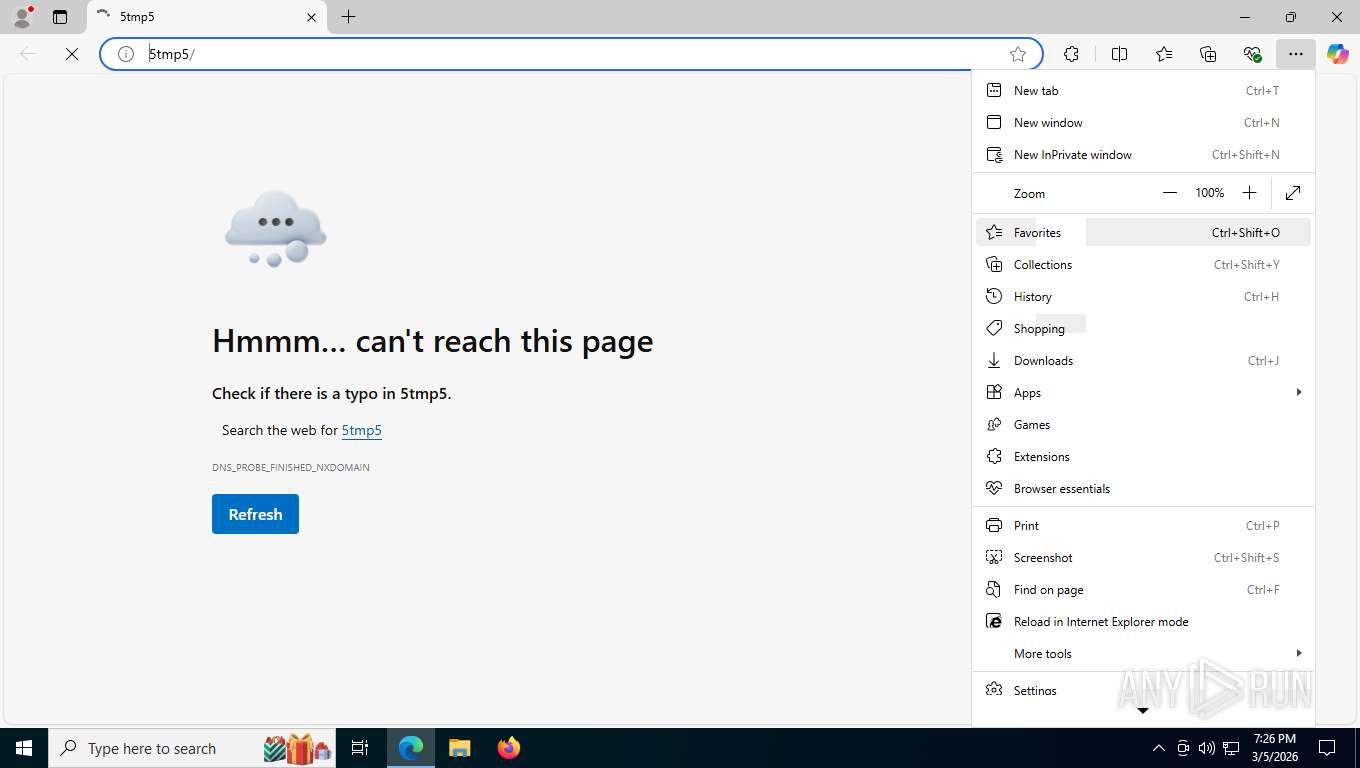Expand the More tools submenu
Image resolution: width=1360 pixels, height=768 pixels.
point(1143,654)
